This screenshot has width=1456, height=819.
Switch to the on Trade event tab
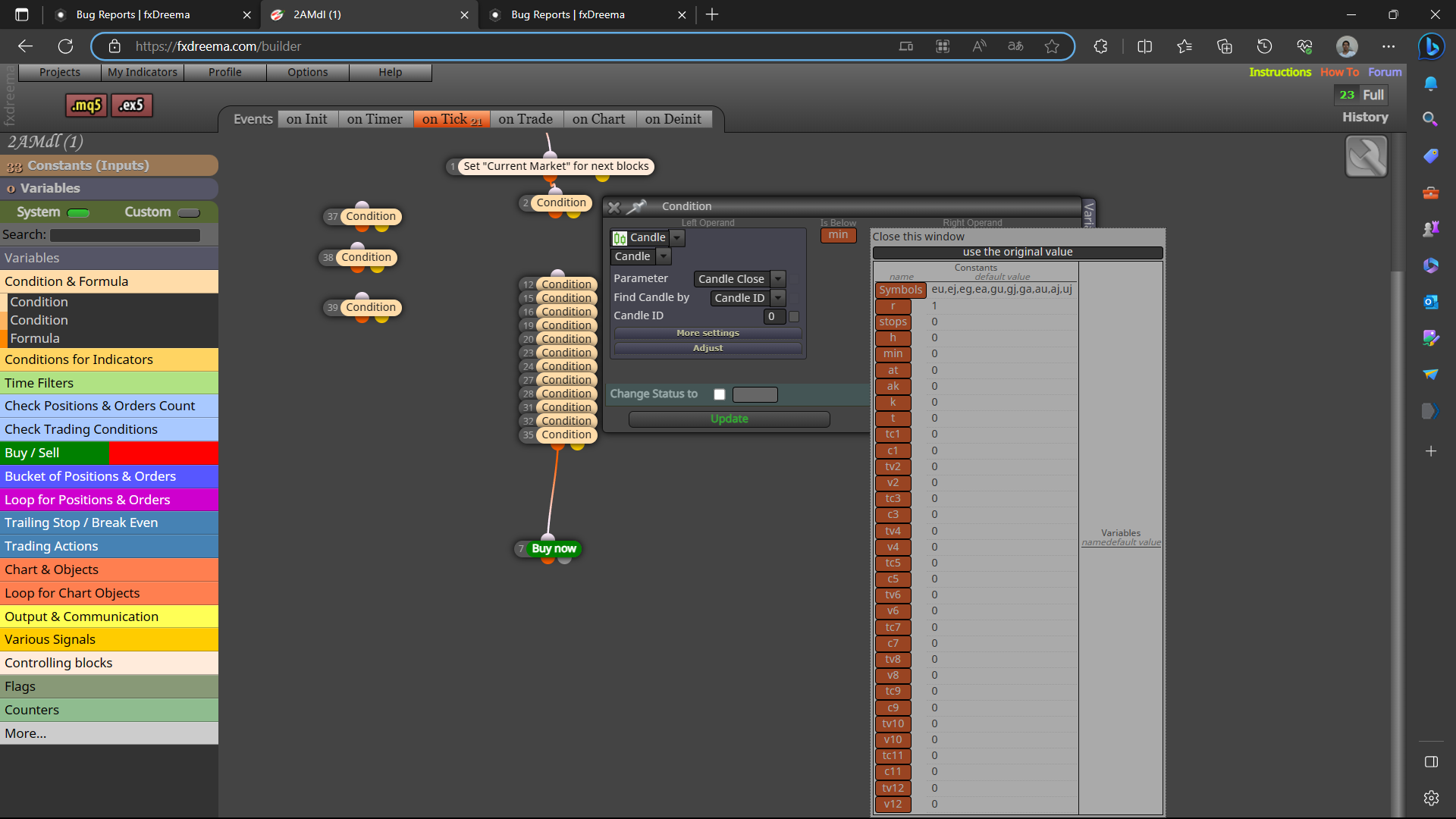pos(526,119)
